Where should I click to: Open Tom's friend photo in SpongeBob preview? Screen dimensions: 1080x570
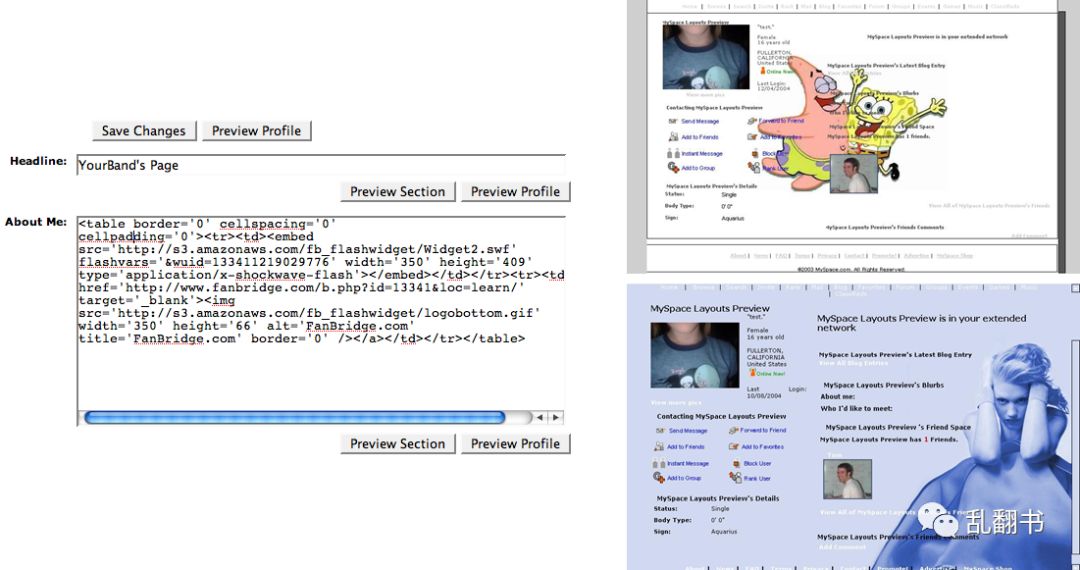coord(854,173)
